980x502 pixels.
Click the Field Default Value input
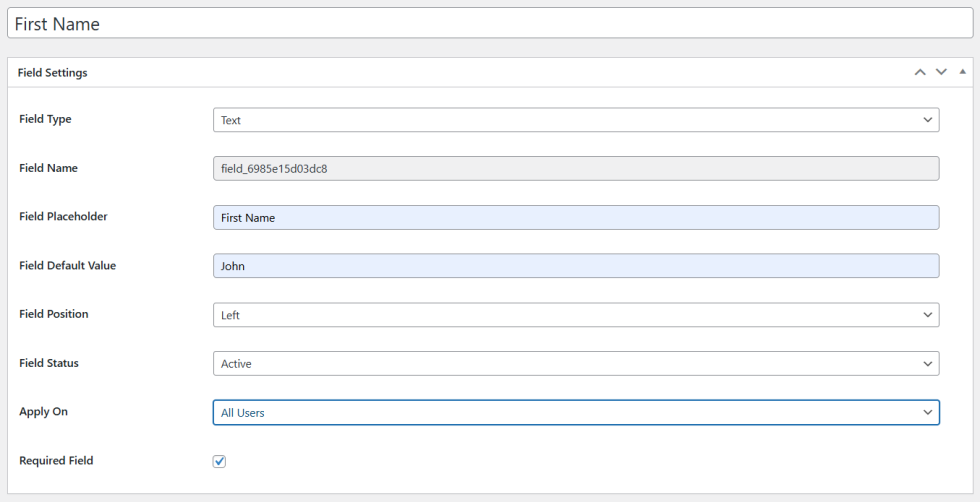coord(575,266)
